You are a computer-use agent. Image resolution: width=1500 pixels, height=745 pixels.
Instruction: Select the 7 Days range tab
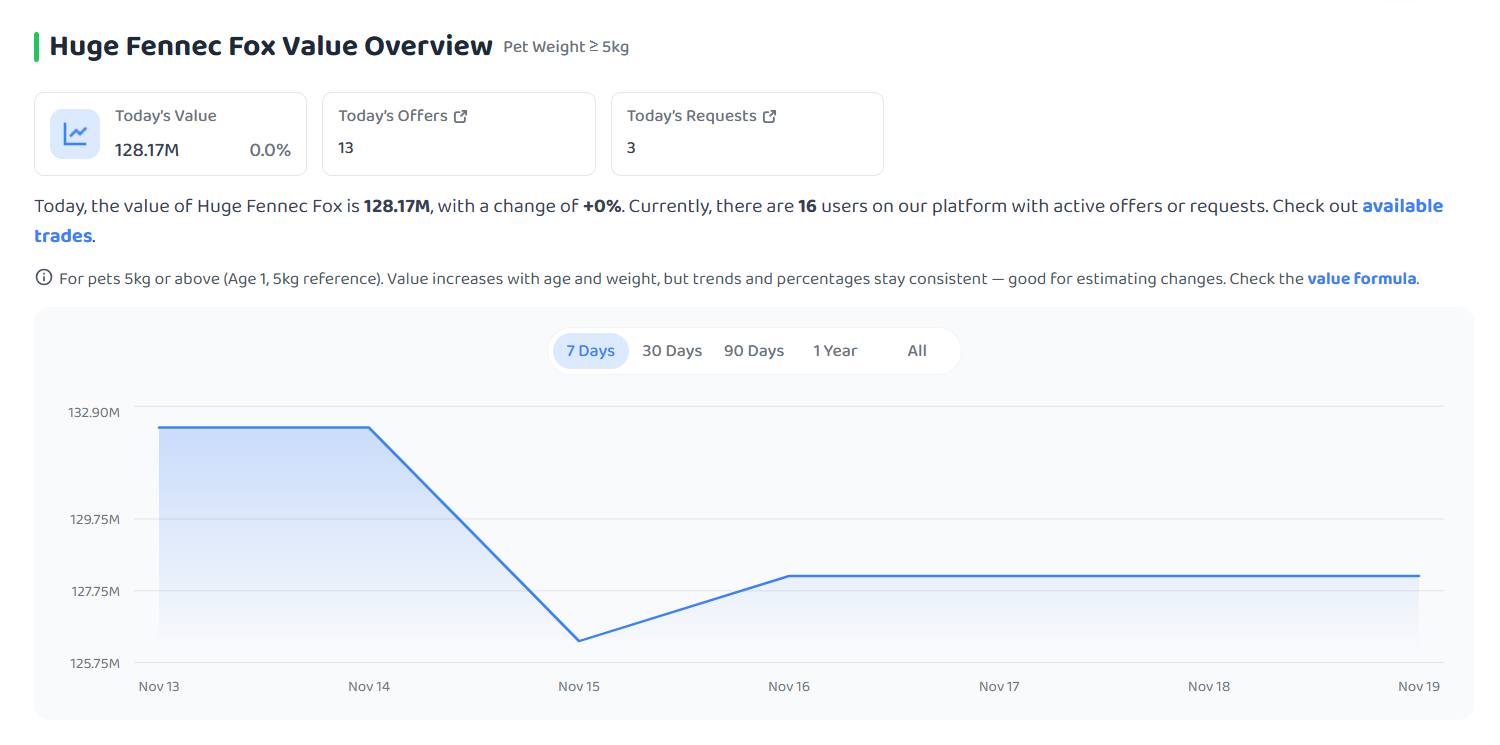click(591, 351)
